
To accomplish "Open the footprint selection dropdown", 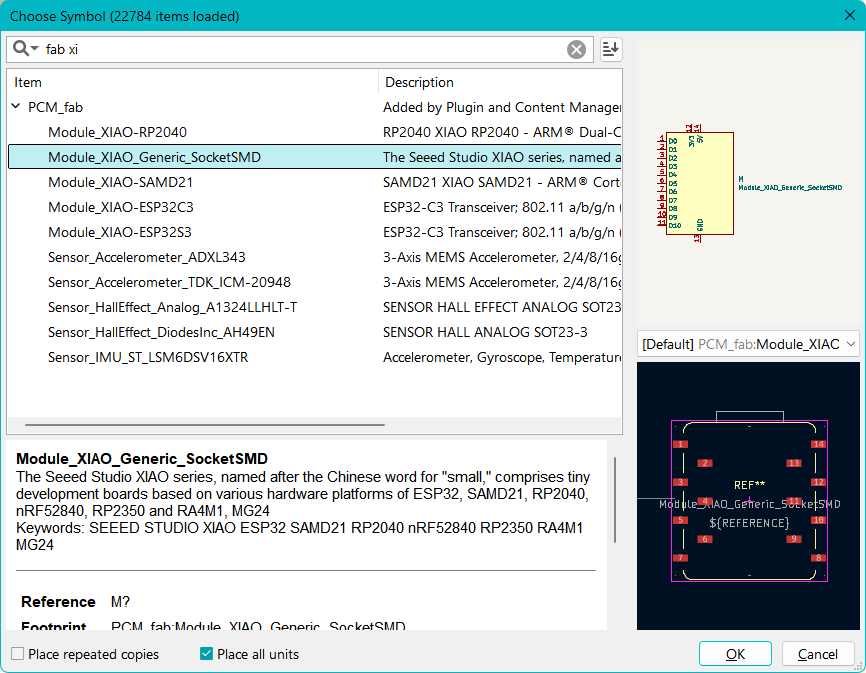I will 748,344.
